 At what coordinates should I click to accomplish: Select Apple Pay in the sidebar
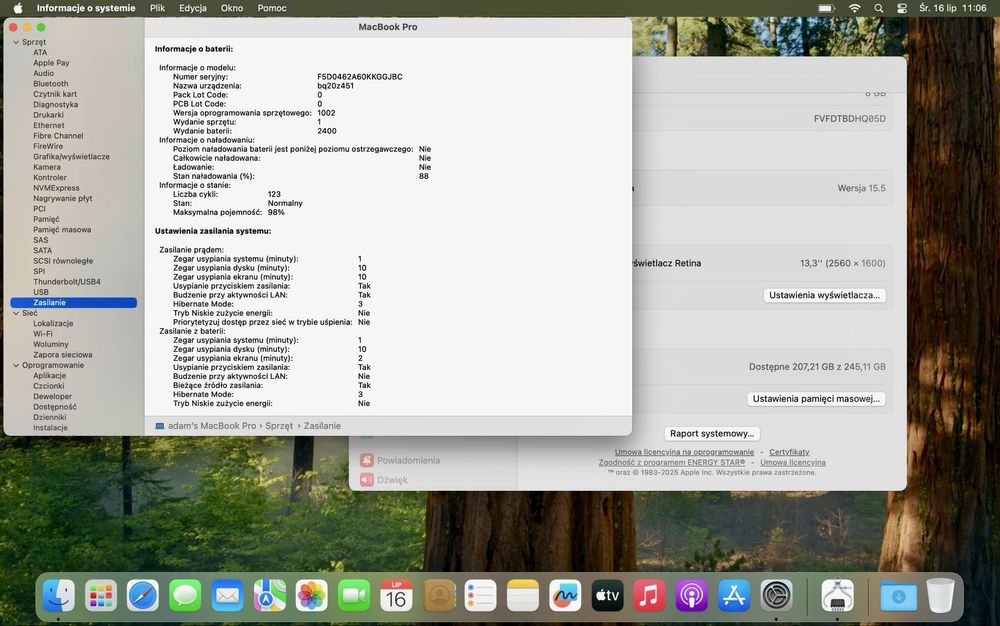click(x=51, y=63)
